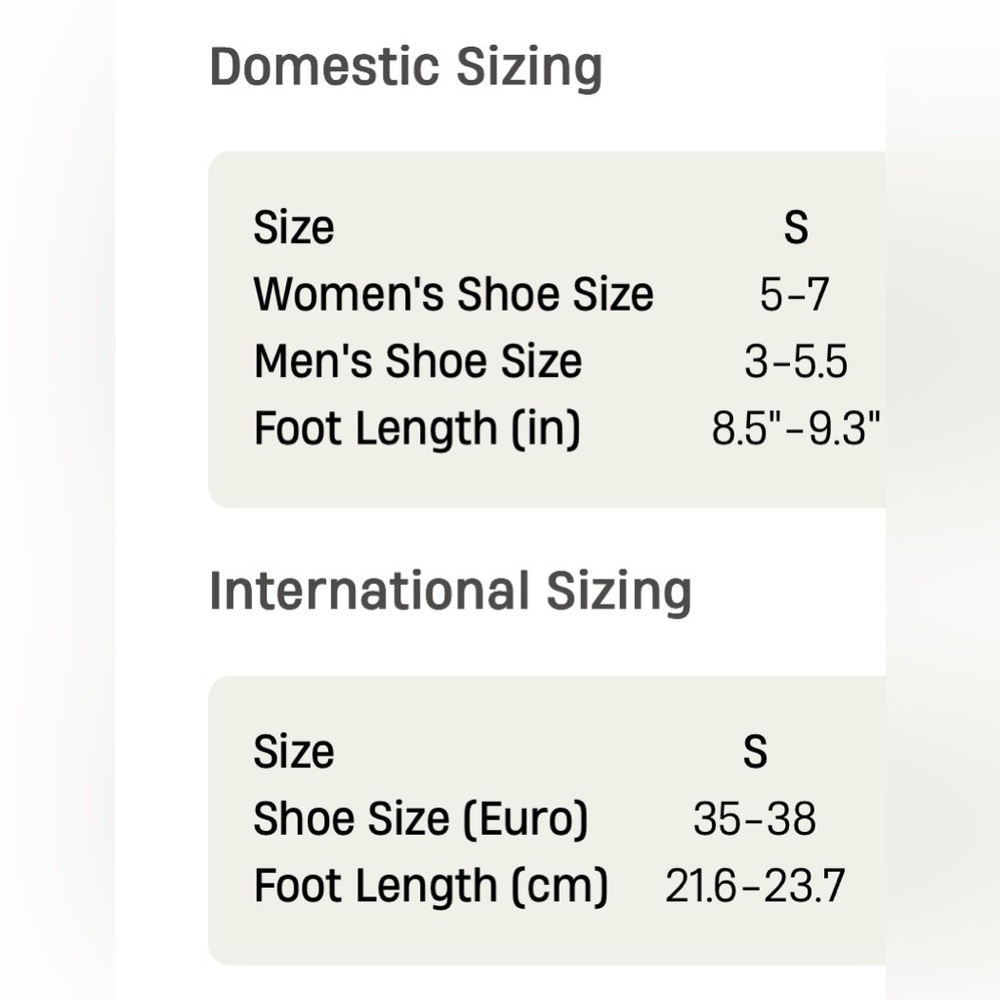
Task: Click the 8.5"-9.3" foot length value
Action: click(795, 428)
